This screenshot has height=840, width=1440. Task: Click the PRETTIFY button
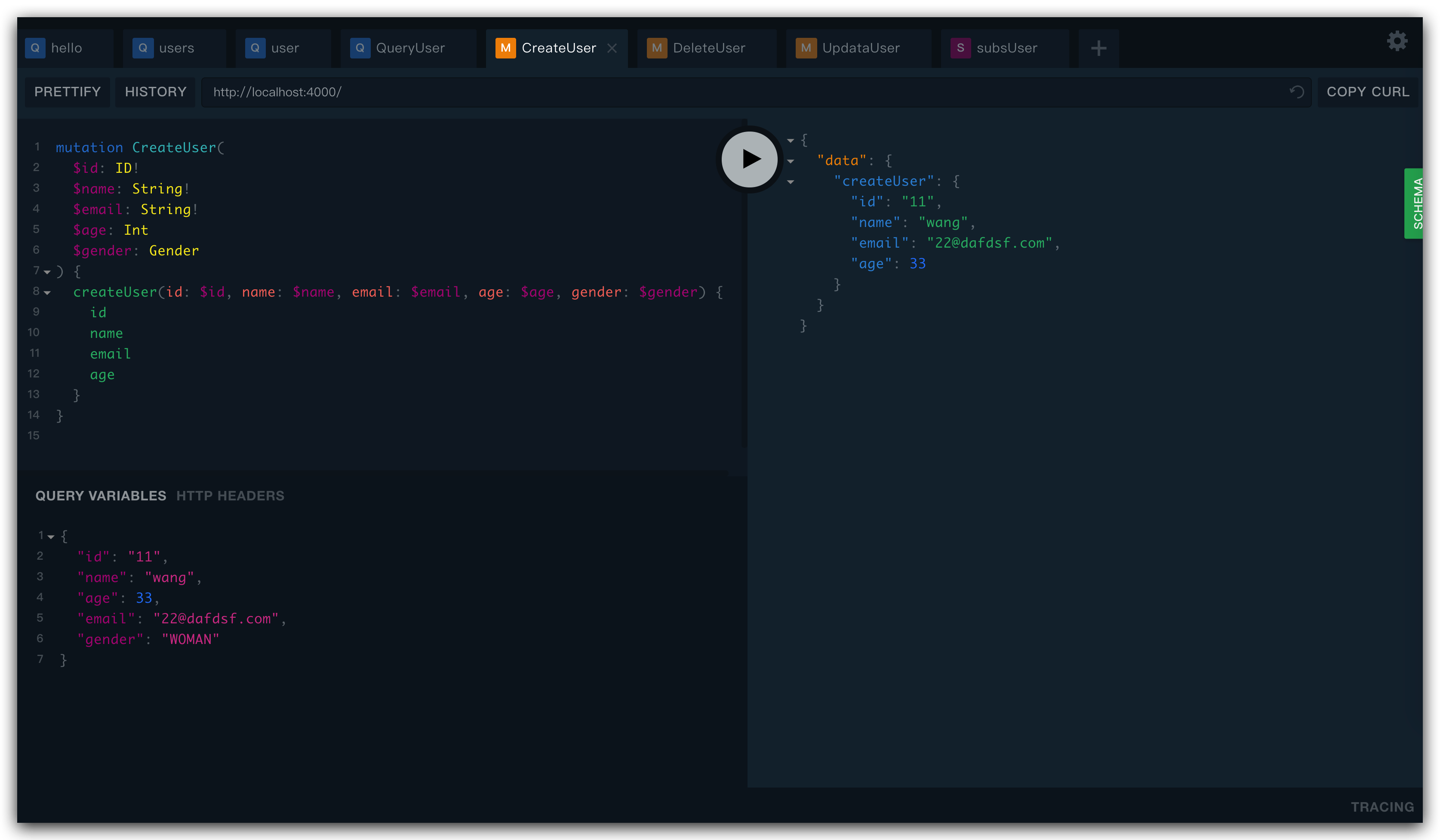(x=68, y=92)
